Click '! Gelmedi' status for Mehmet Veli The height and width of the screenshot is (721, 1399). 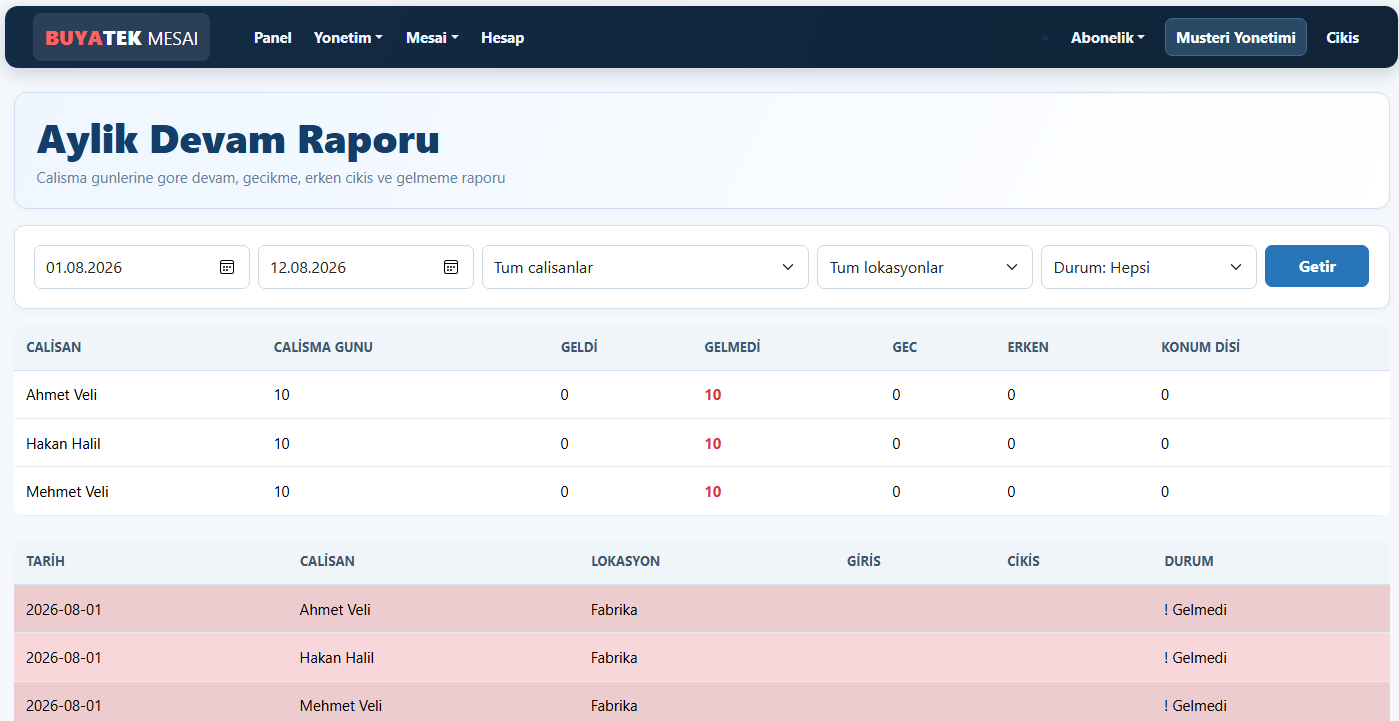[x=1195, y=706]
